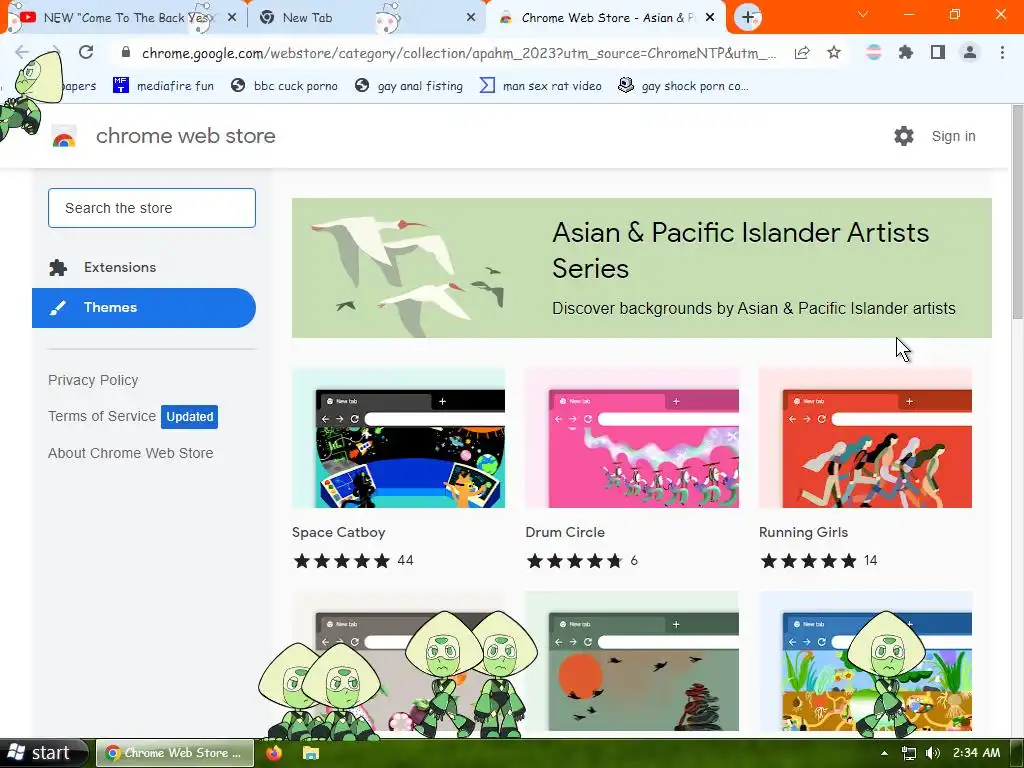The height and width of the screenshot is (768, 1024).
Task: View the site lock icon info
Action: [126, 53]
